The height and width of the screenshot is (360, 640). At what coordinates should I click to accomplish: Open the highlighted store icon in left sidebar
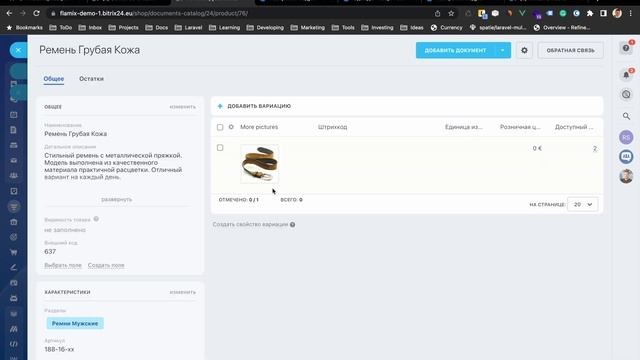pos(13,207)
